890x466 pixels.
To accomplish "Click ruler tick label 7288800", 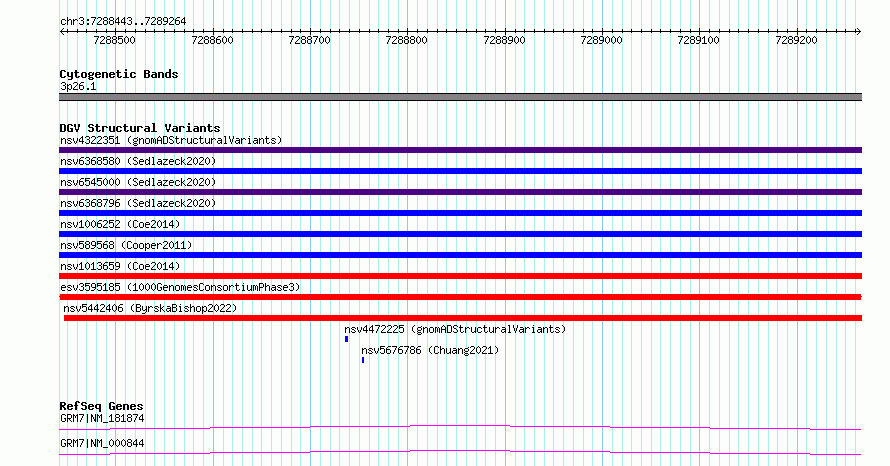I will coord(406,40).
